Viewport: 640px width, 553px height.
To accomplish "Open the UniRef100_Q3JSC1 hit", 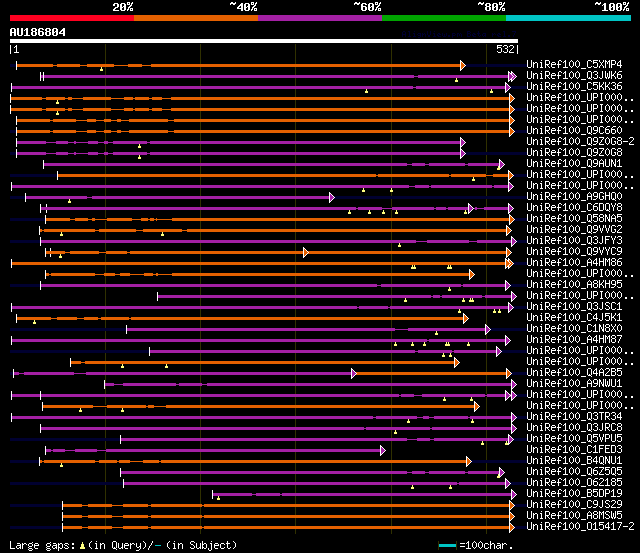I will click(x=574, y=307).
